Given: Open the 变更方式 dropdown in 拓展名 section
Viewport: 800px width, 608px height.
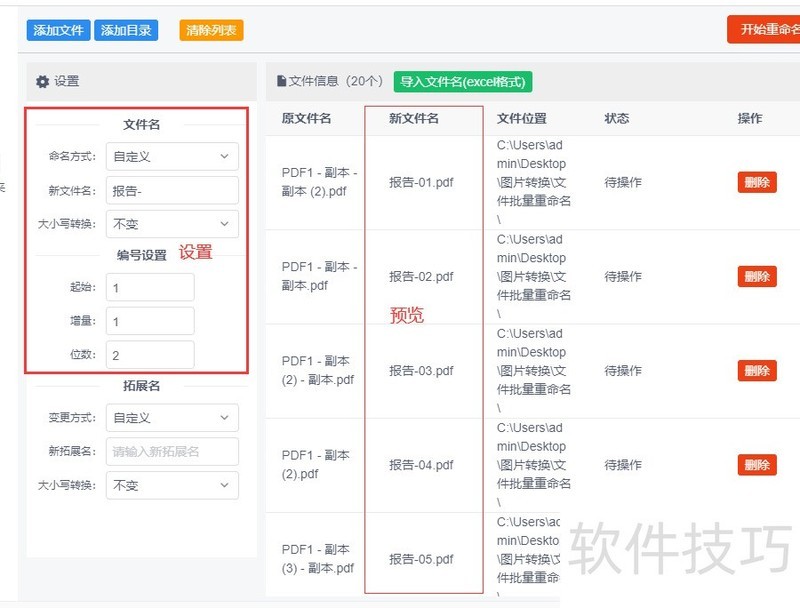Looking at the screenshot, I should coord(171,417).
